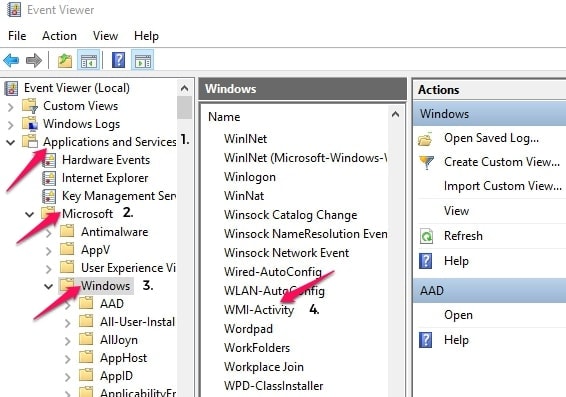Expand the All-User-Install folder
Image resolution: width=566 pixels, height=397 pixels.
pyautogui.click(x=68, y=323)
